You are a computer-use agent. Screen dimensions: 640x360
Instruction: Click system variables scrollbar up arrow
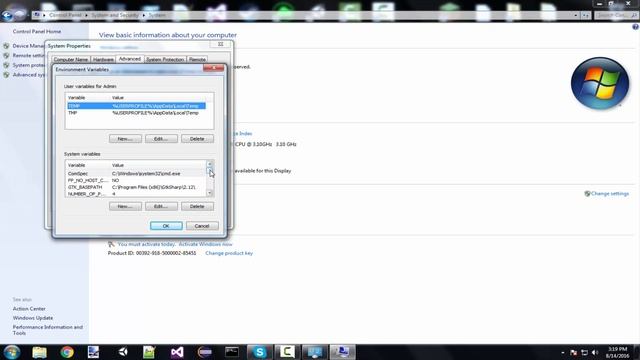pyautogui.click(x=210, y=164)
